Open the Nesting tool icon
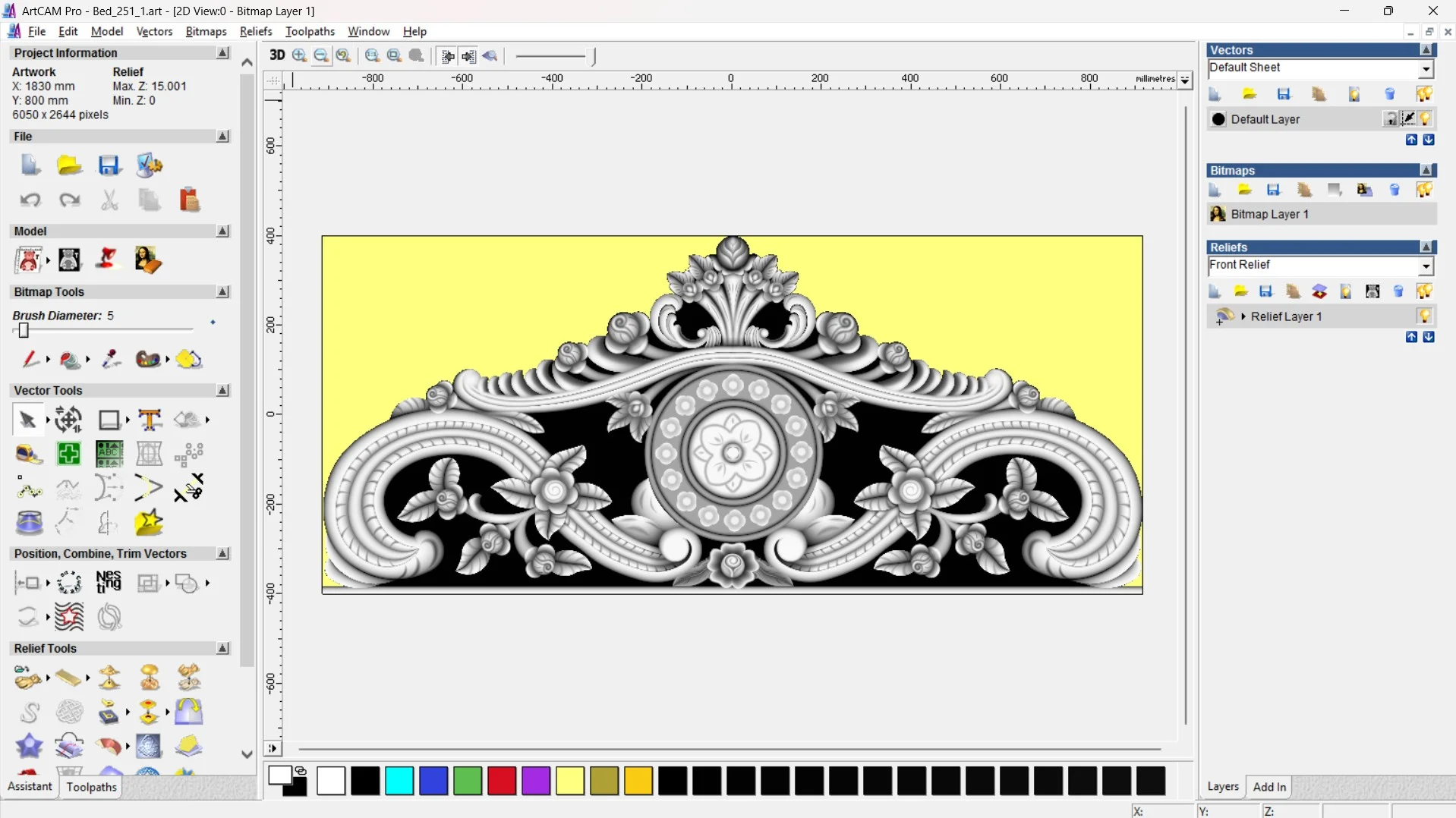The width and height of the screenshot is (1456, 818). [x=109, y=582]
